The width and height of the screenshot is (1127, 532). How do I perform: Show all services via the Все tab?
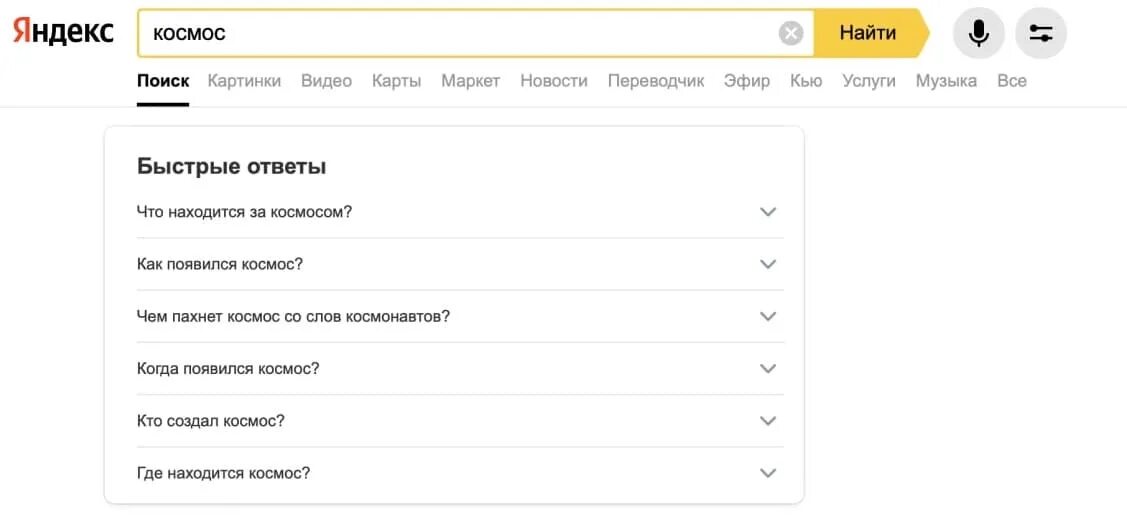point(1012,81)
